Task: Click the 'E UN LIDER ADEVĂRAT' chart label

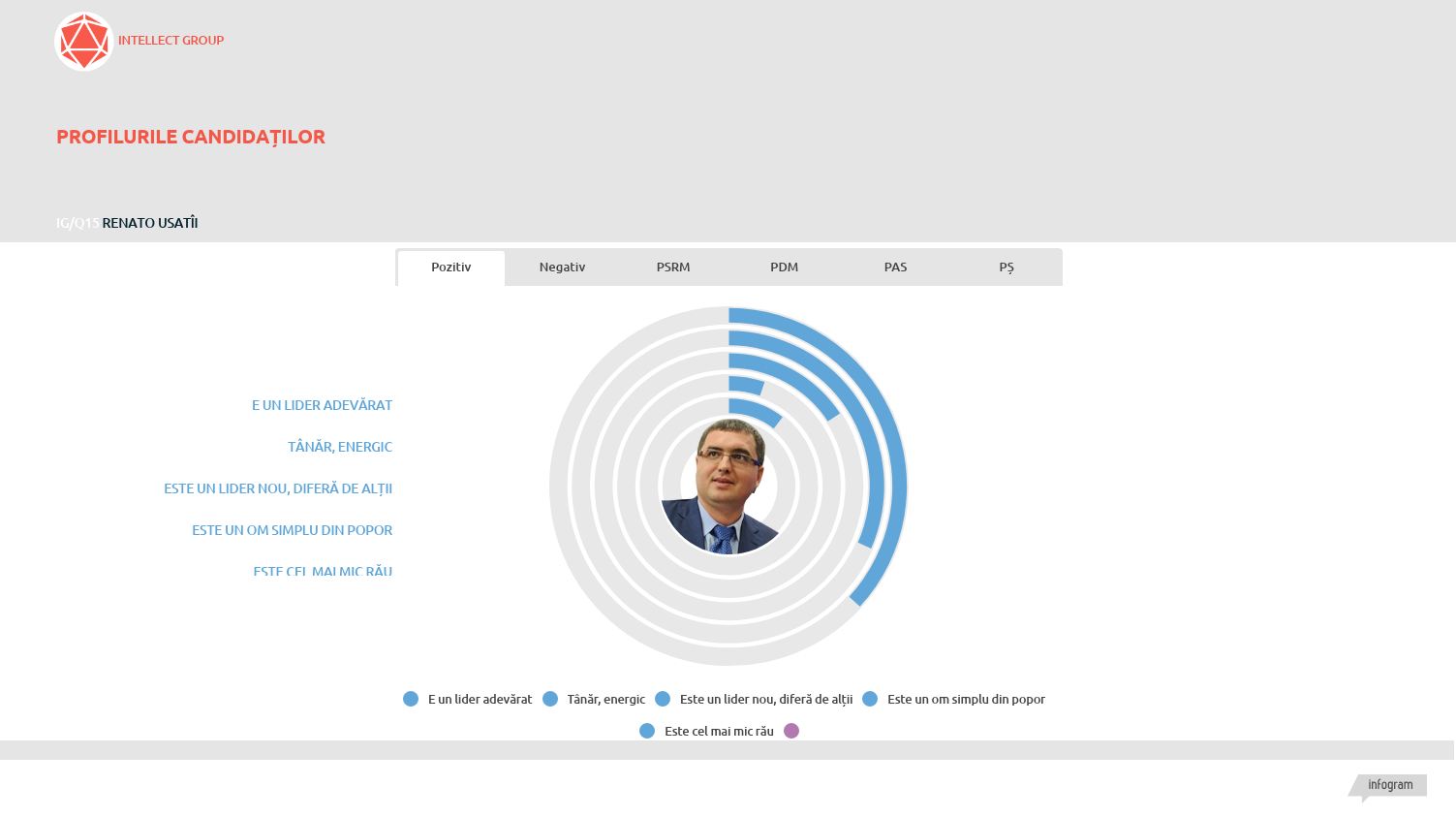Action: (x=322, y=405)
